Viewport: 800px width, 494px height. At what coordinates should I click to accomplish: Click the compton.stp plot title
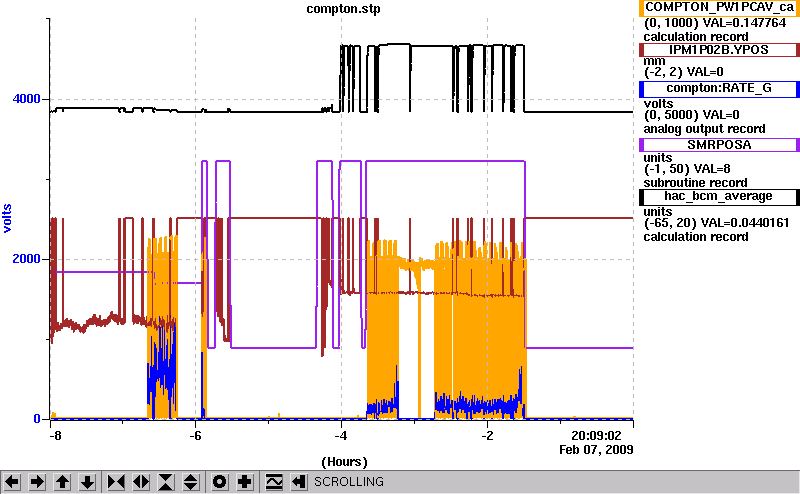coord(343,9)
